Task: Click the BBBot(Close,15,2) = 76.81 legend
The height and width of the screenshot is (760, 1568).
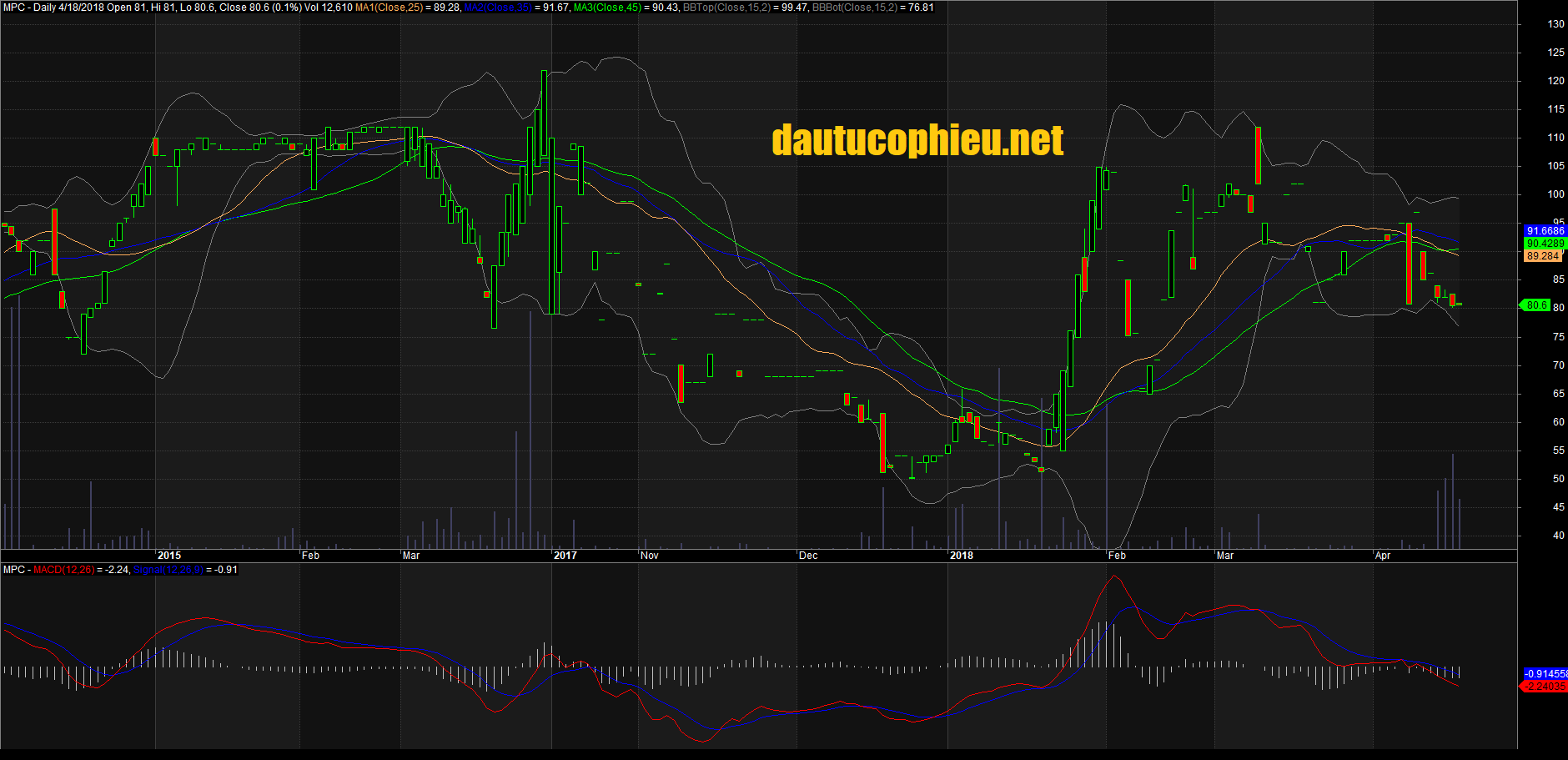Action: (873, 8)
